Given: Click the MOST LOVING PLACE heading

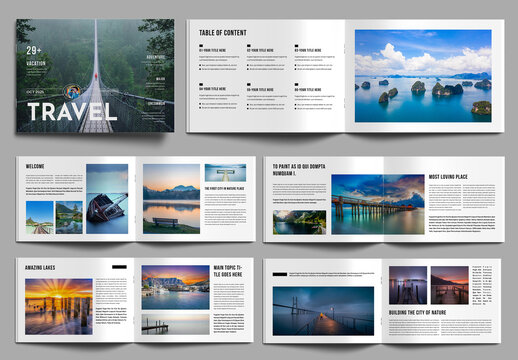Looking at the screenshot, I should click(x=448, y=177).
